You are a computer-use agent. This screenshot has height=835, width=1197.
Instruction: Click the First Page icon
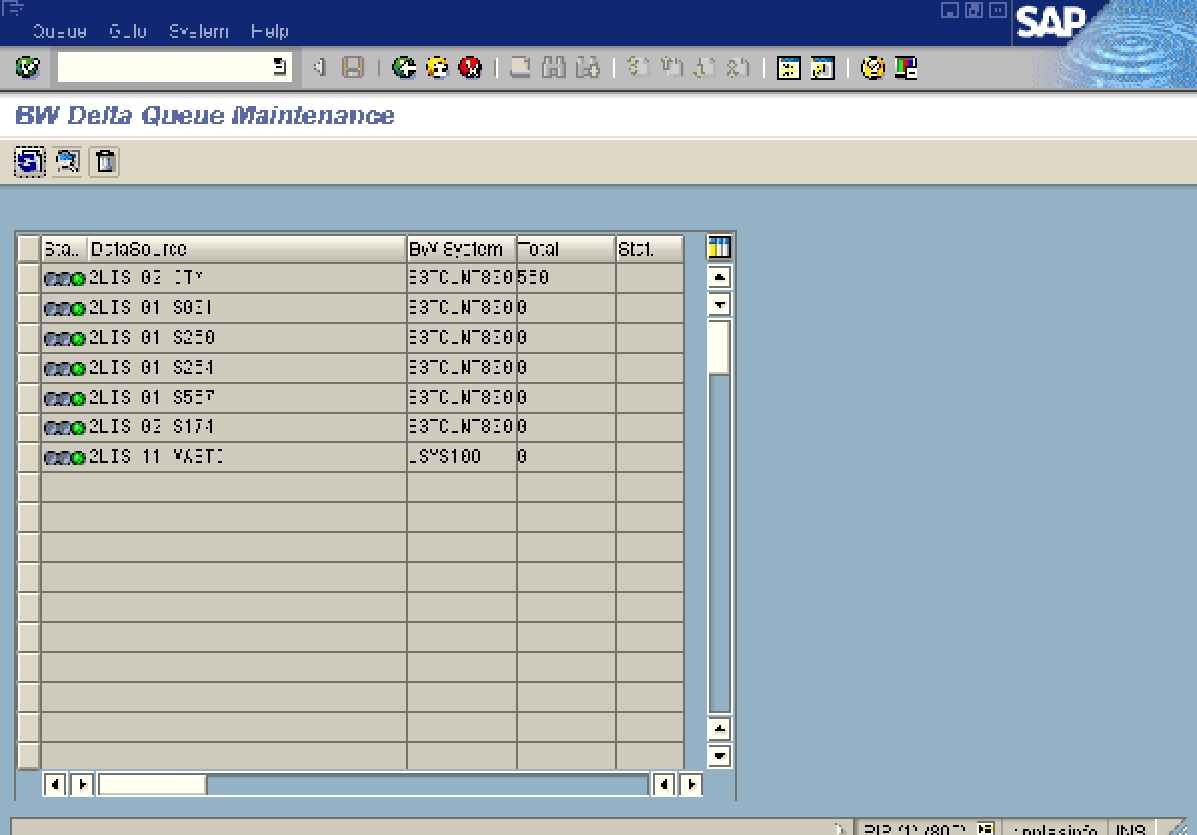(x=637, y=67)
